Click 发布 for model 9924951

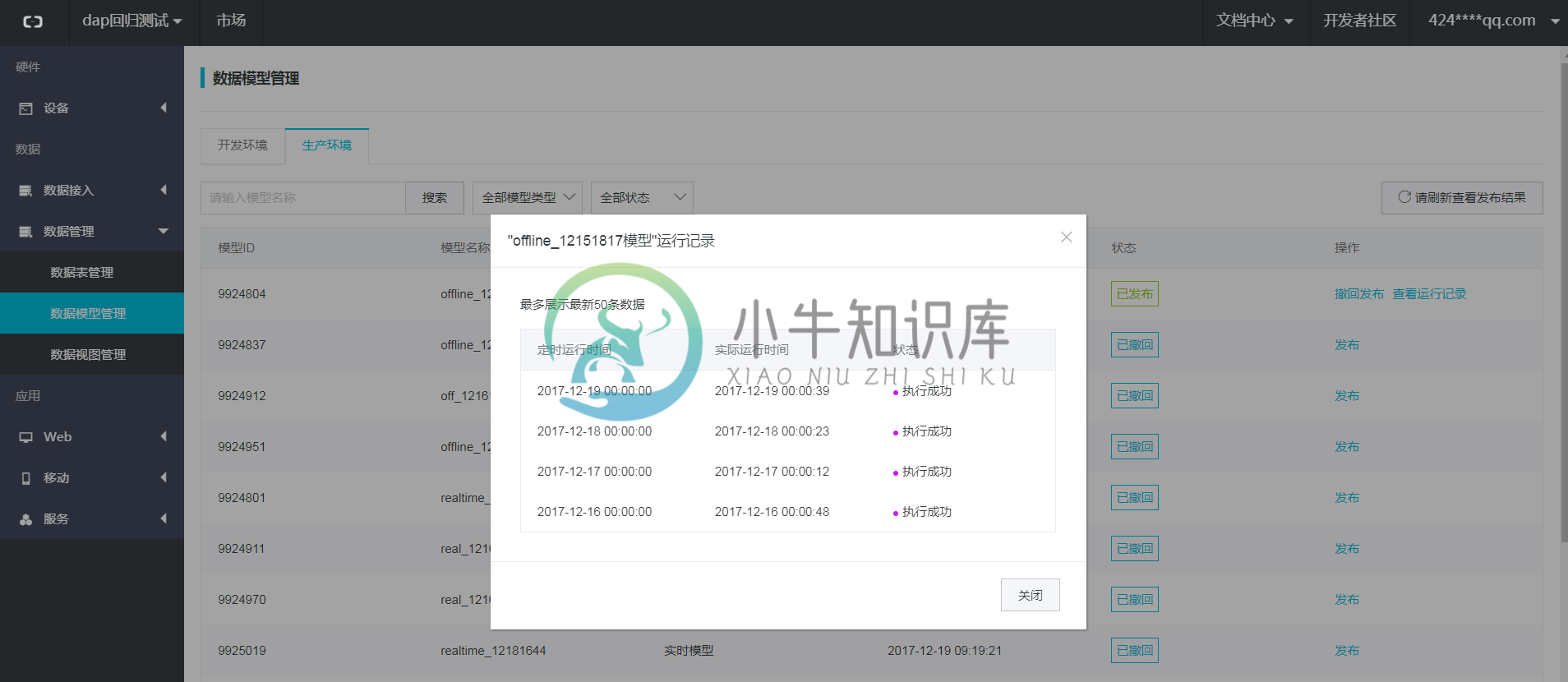1347,447
